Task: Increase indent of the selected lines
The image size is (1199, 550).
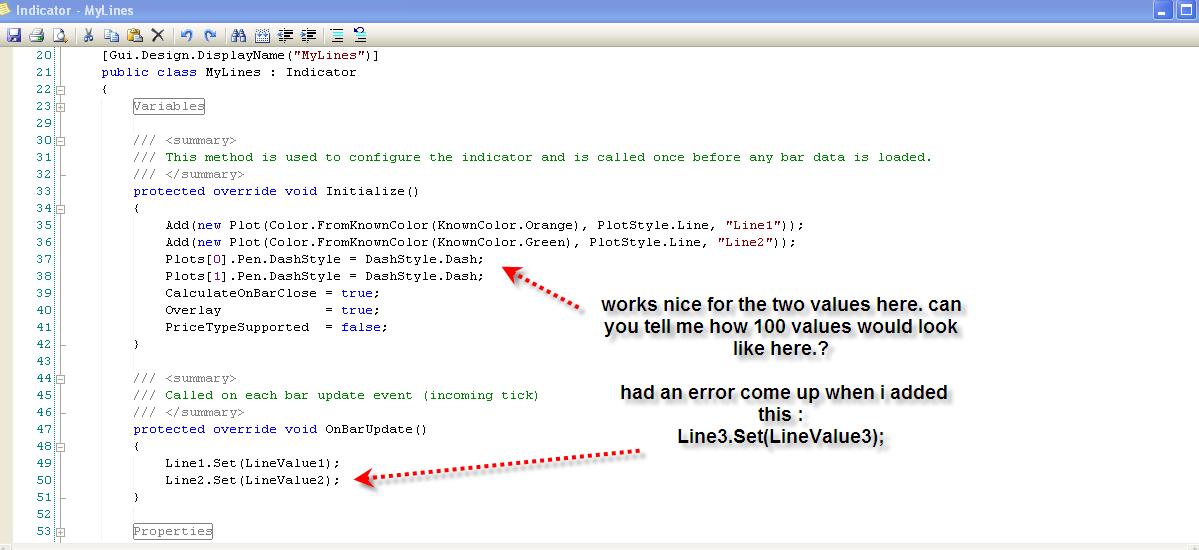Action: click(309, 34)
